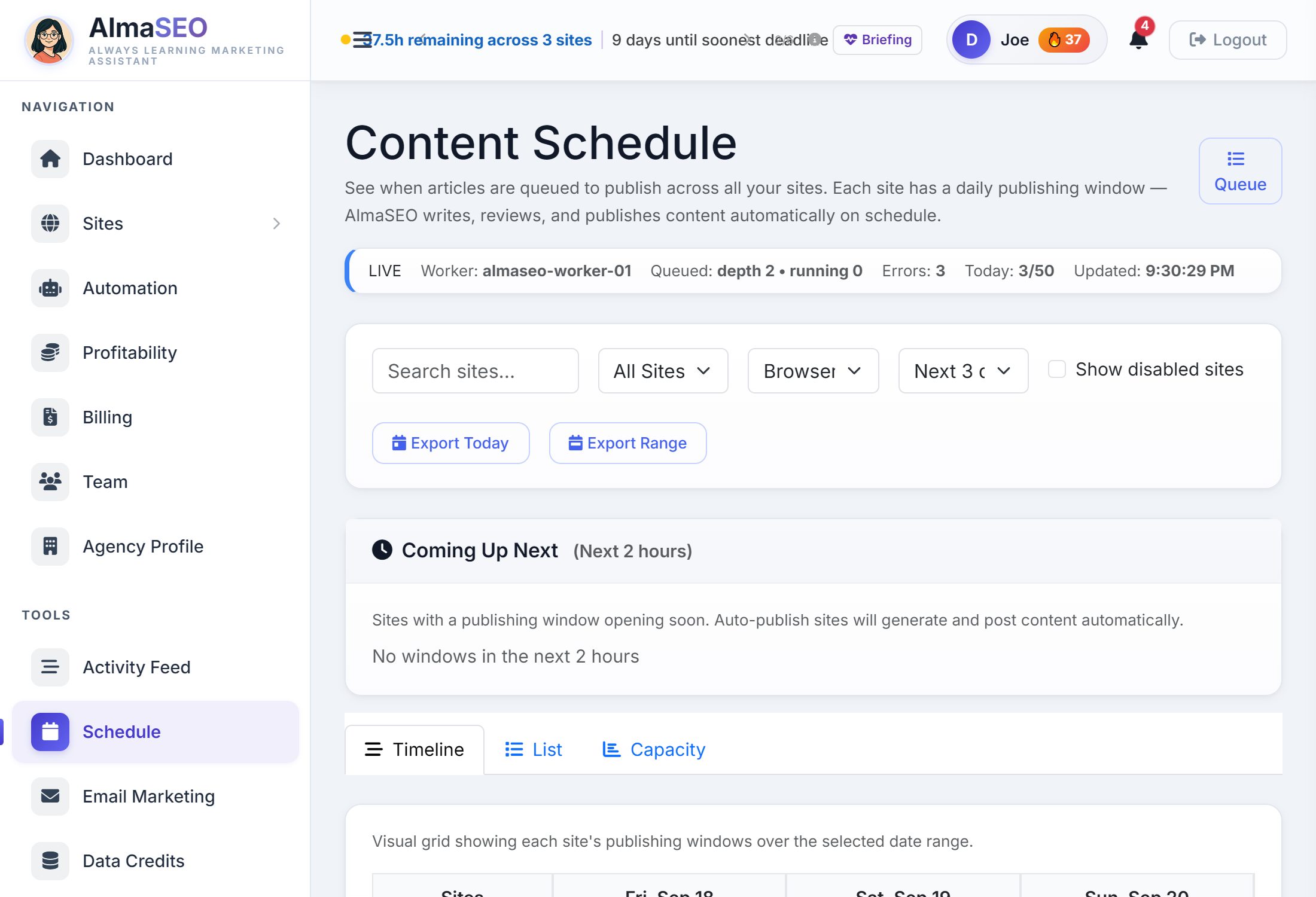Click the 37.5h remaining across 3 sites link
The height and width of the screenshot is (897, 1316).
click(x=477, y=39)
